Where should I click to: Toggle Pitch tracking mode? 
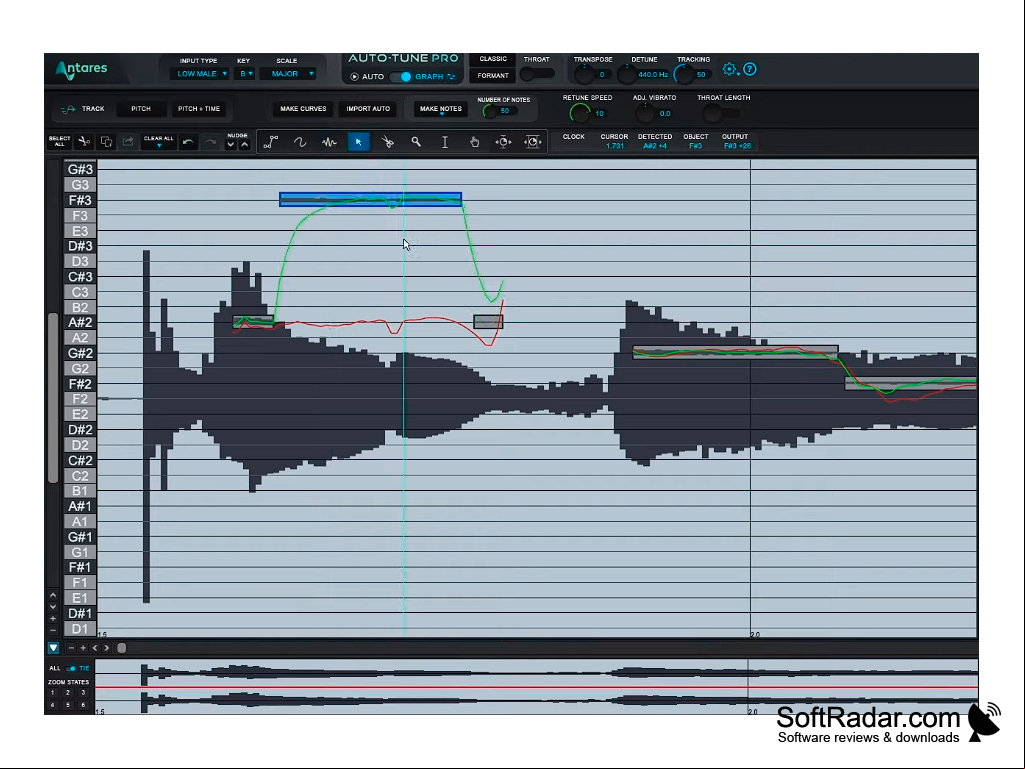[141, 109]
